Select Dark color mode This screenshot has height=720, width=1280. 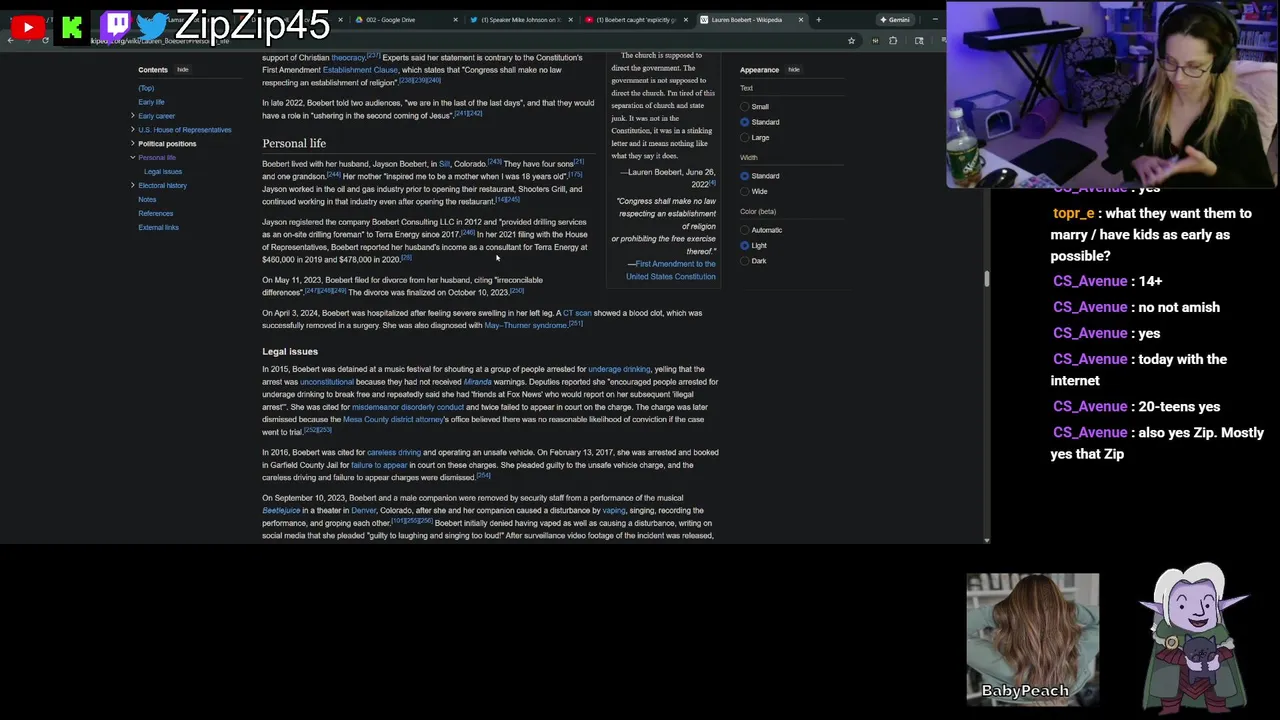click(x=744, y=261)
